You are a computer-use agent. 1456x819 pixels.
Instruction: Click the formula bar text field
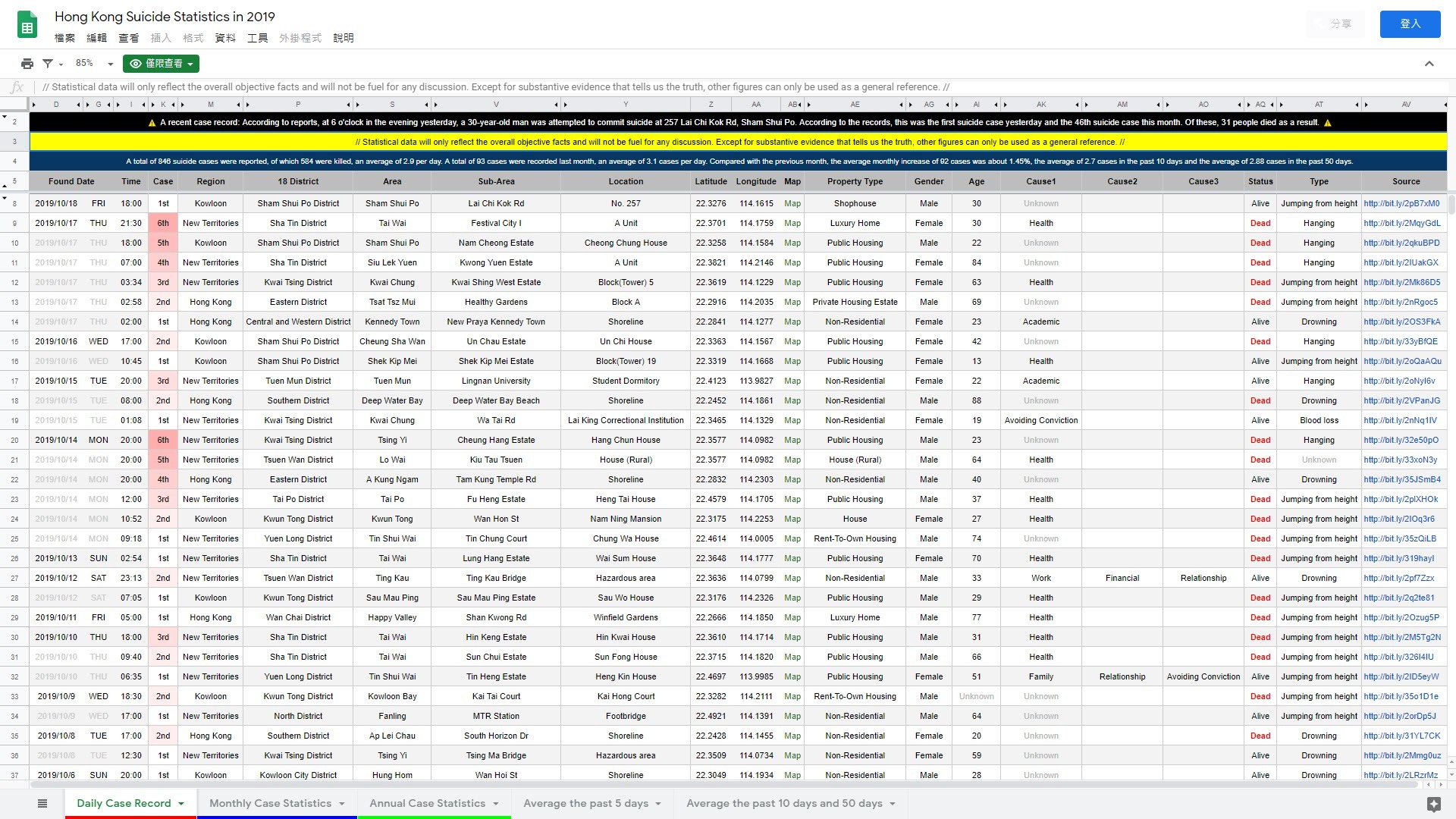[743, 87]
